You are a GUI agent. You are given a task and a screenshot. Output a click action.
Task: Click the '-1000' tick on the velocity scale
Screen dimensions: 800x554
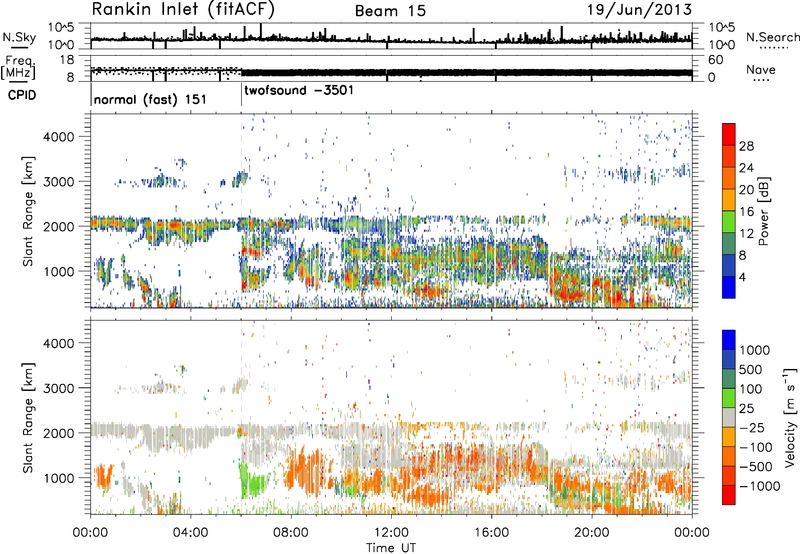(x=759, y=486)
